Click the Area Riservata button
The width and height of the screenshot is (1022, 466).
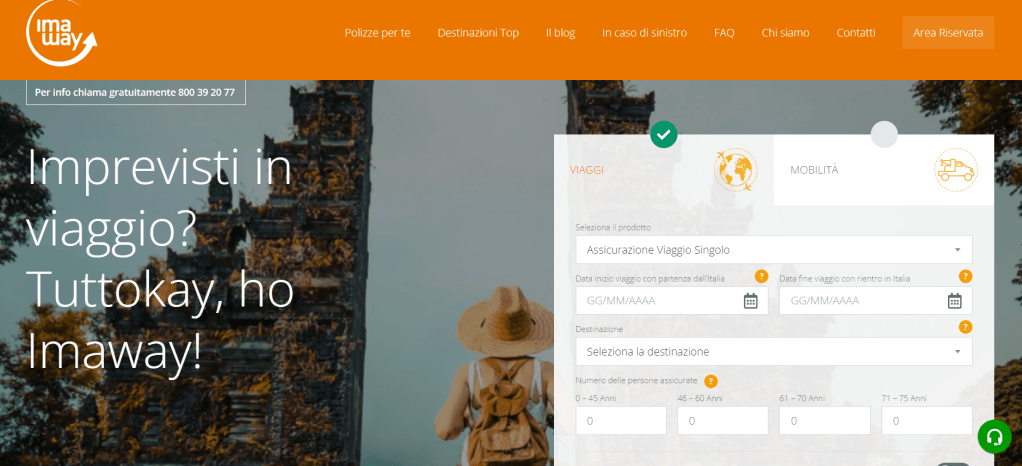pos(947,33)
